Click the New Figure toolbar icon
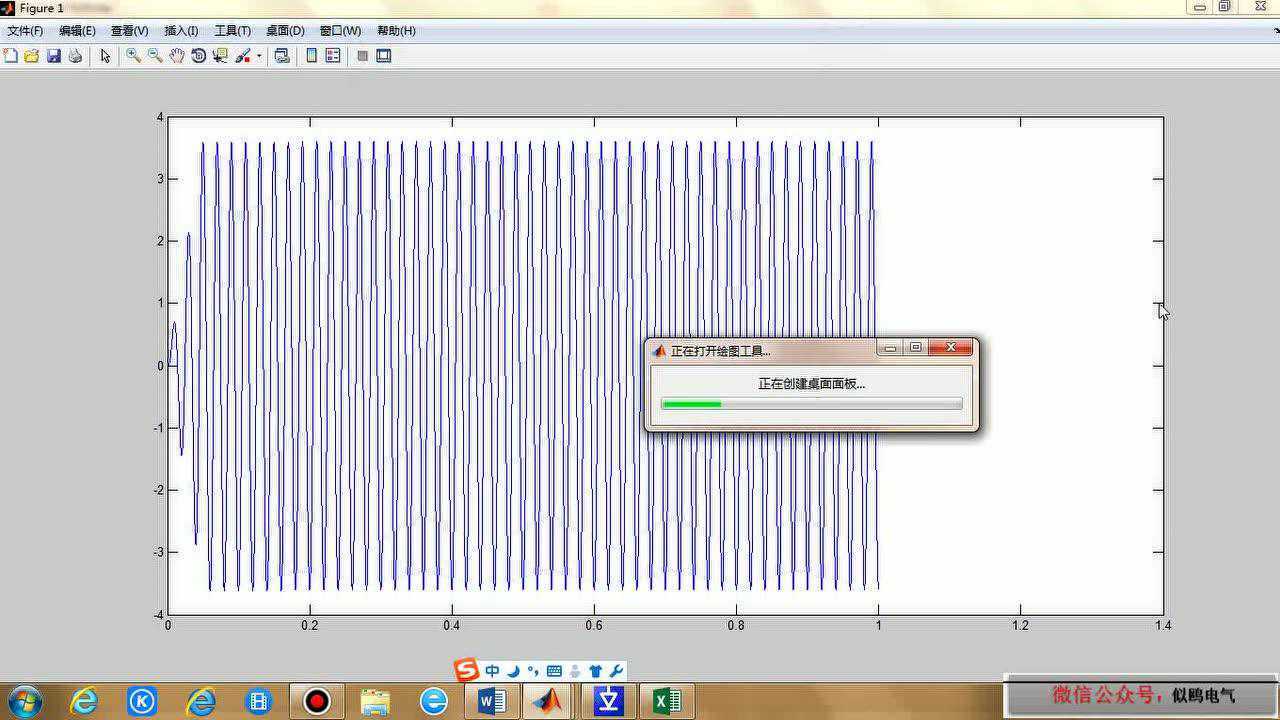The image size is (1280, 720). pos(11,56)
